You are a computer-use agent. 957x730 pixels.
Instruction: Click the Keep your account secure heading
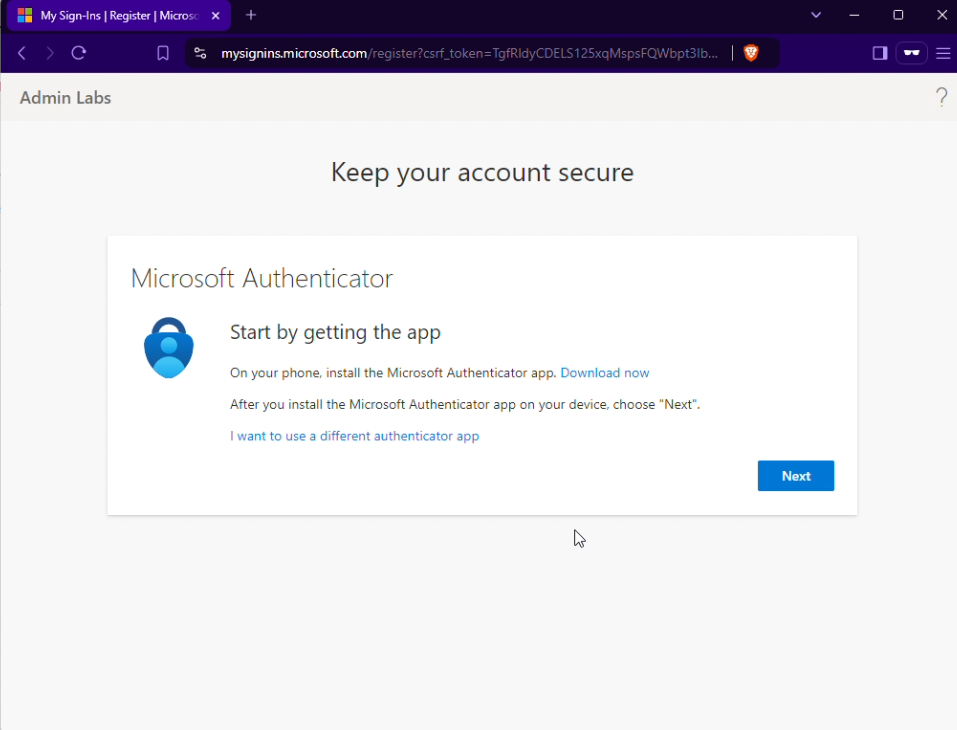482,172
